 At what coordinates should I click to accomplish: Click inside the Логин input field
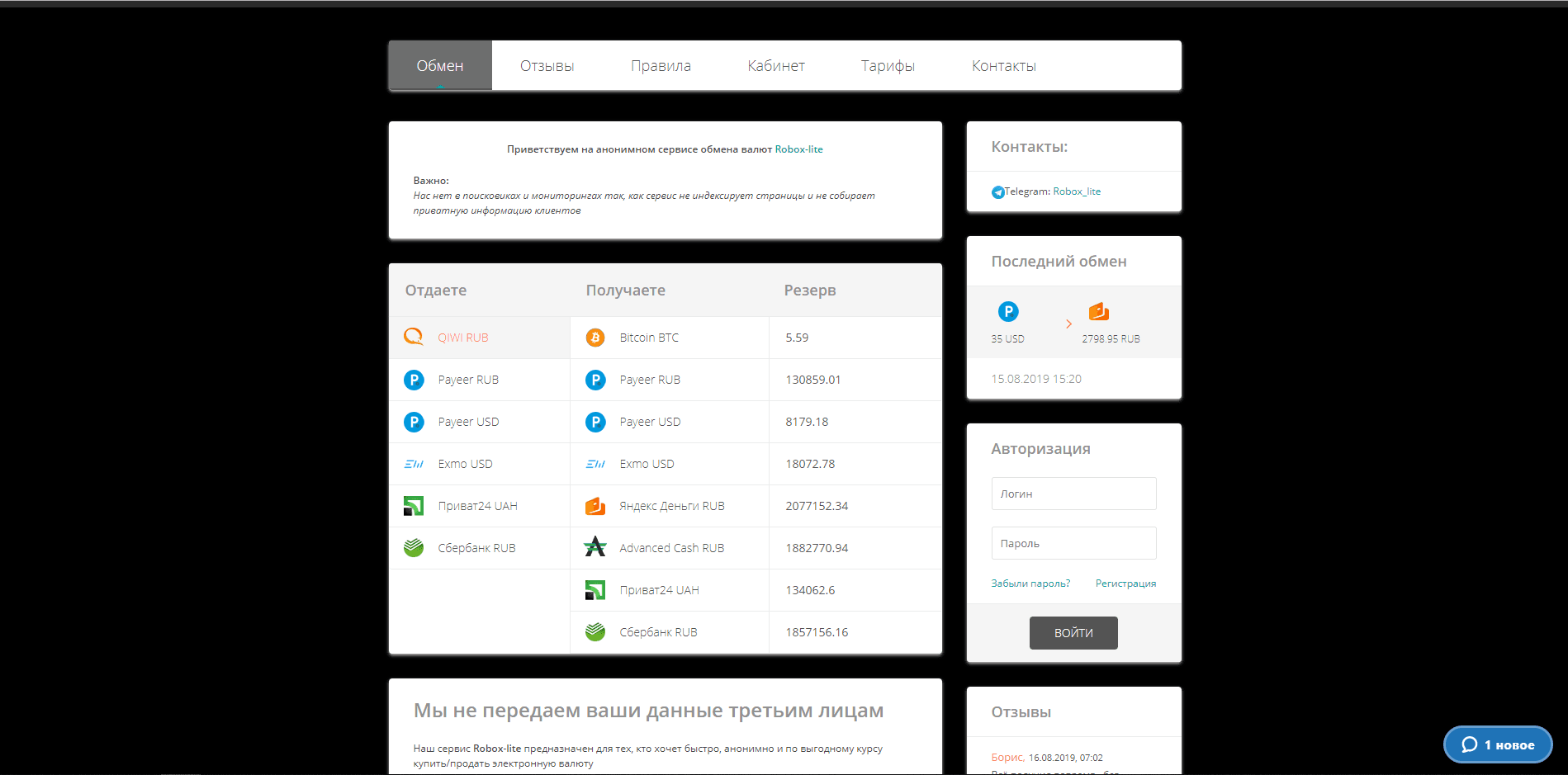click(1073, 493)
